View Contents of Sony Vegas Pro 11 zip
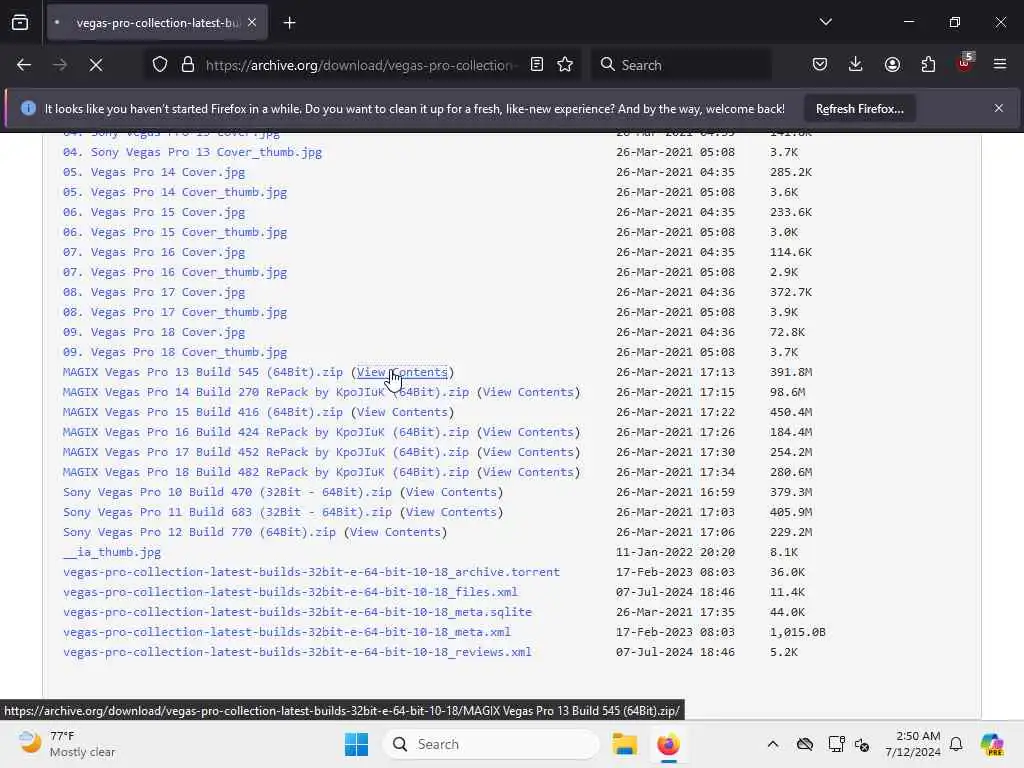The image size is (1024, 768). point(451,513)
